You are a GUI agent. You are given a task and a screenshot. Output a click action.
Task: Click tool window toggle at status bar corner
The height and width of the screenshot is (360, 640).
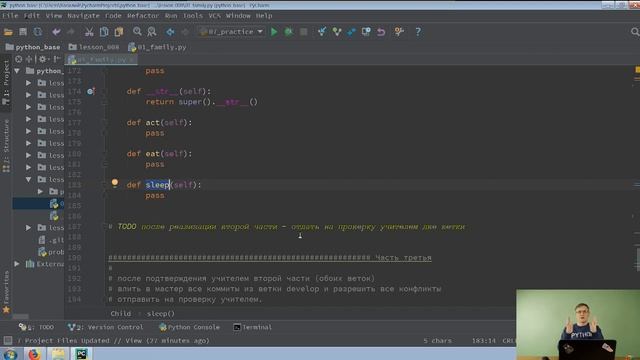point(7,340)
